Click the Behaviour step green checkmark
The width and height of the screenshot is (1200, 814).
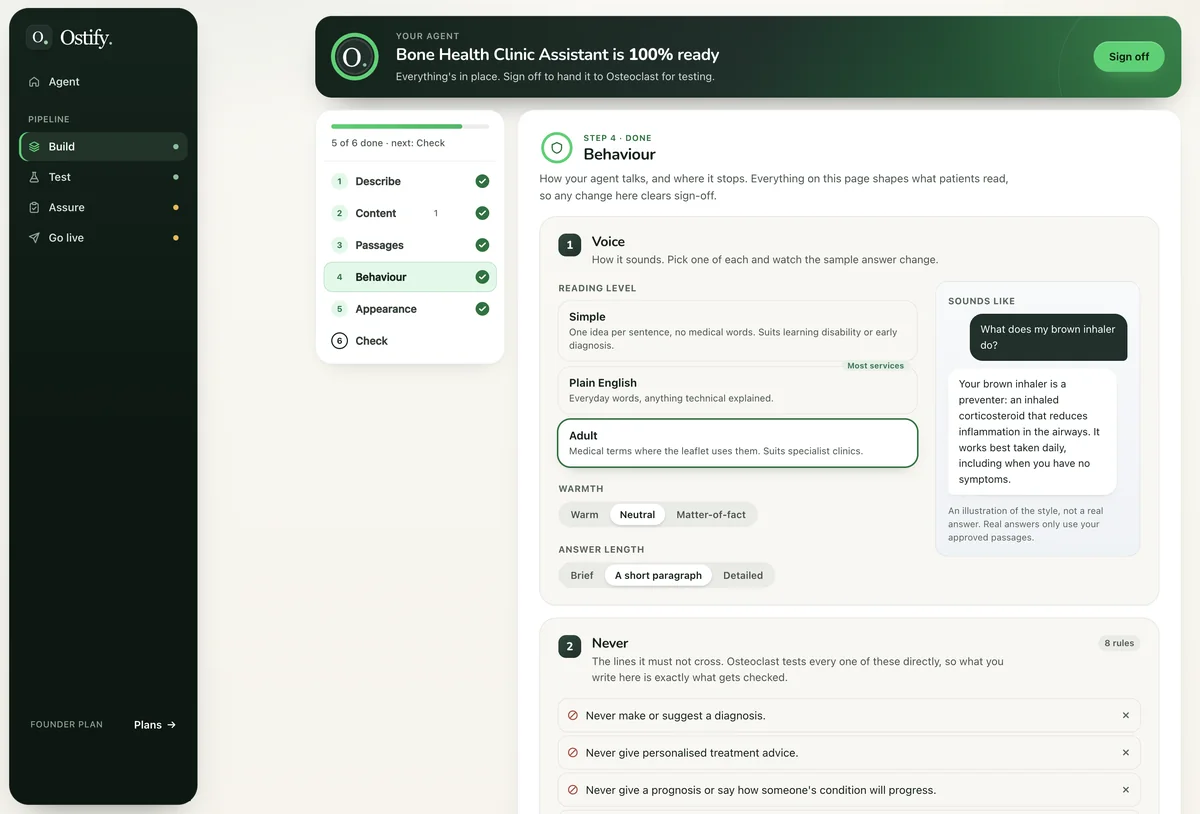(482, 277)
